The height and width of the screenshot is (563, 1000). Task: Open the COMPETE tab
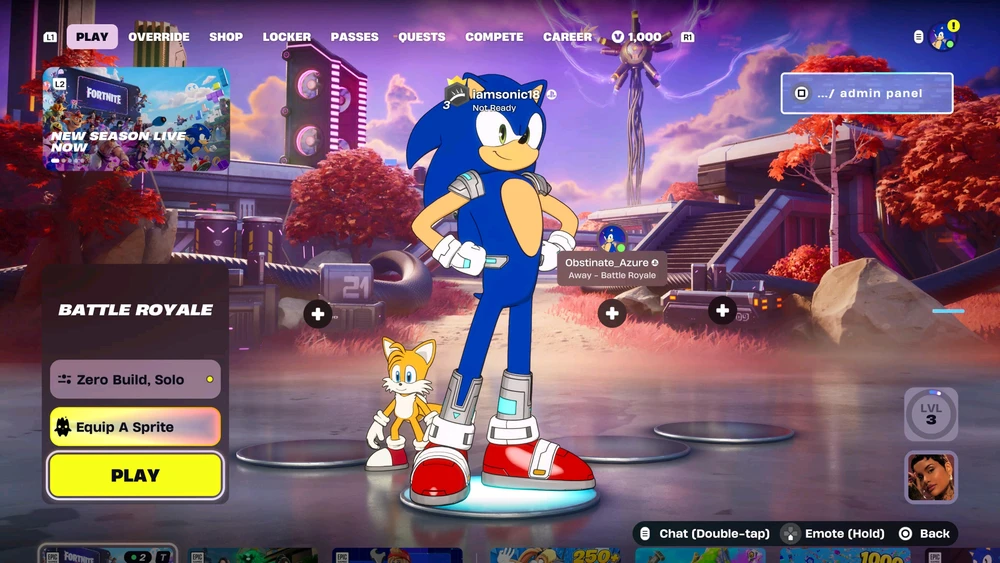[494, 37]
